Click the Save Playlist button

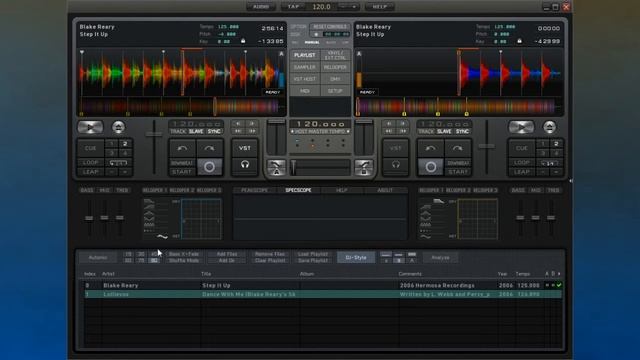point(313,260)
